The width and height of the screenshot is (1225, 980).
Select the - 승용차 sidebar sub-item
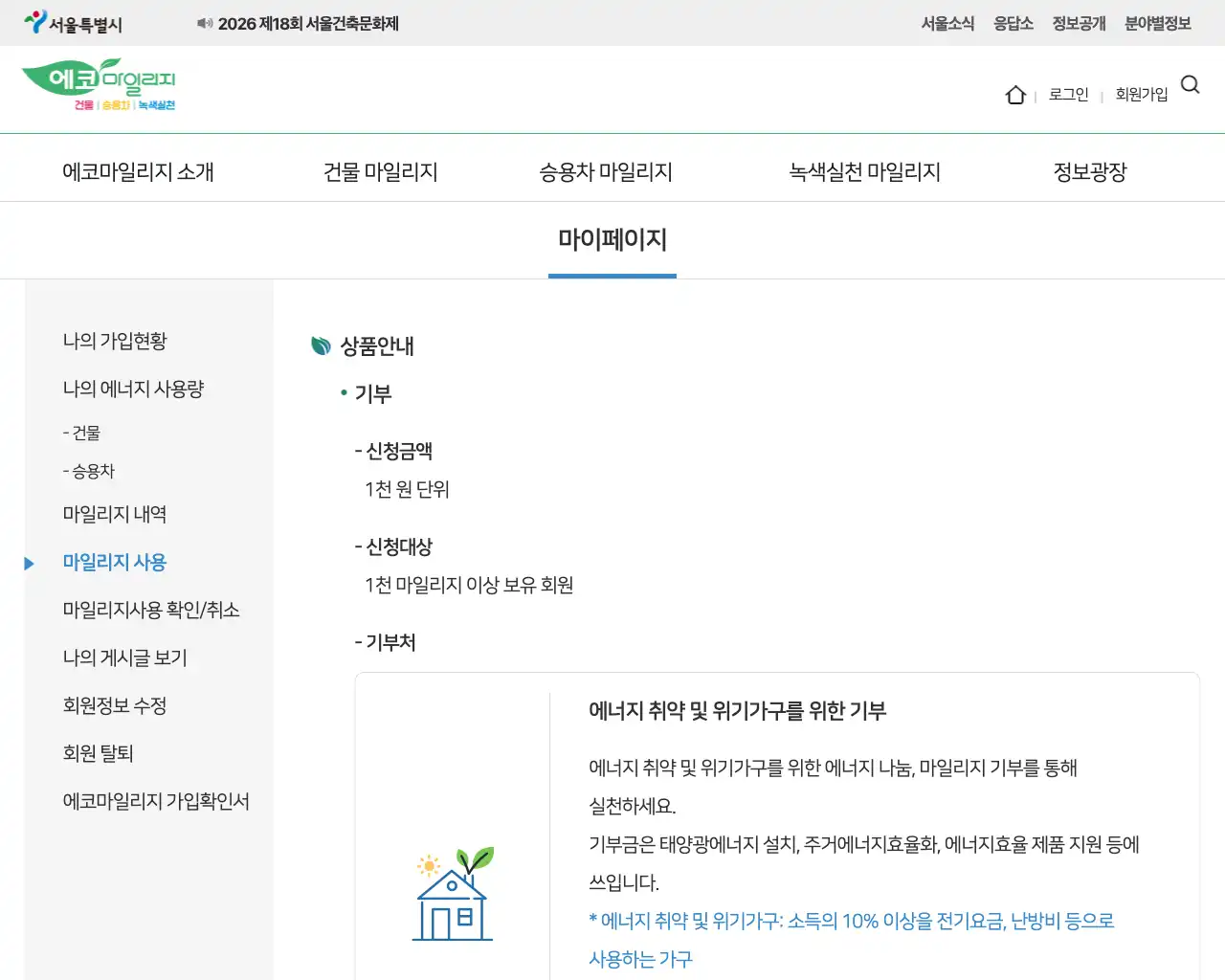click(x=88, y=471)
